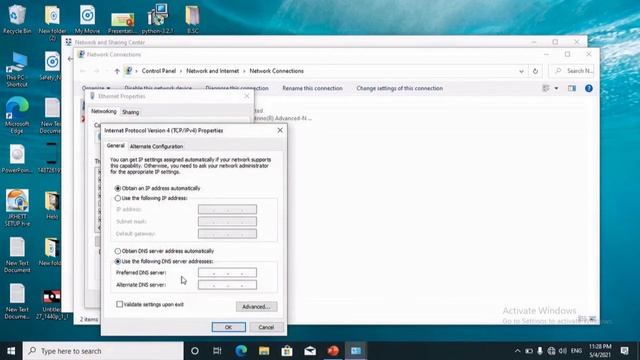The width and height of the screenshot is (640, 360).
Task: Launch Edge from the taskbar
Action: point(241,351)
